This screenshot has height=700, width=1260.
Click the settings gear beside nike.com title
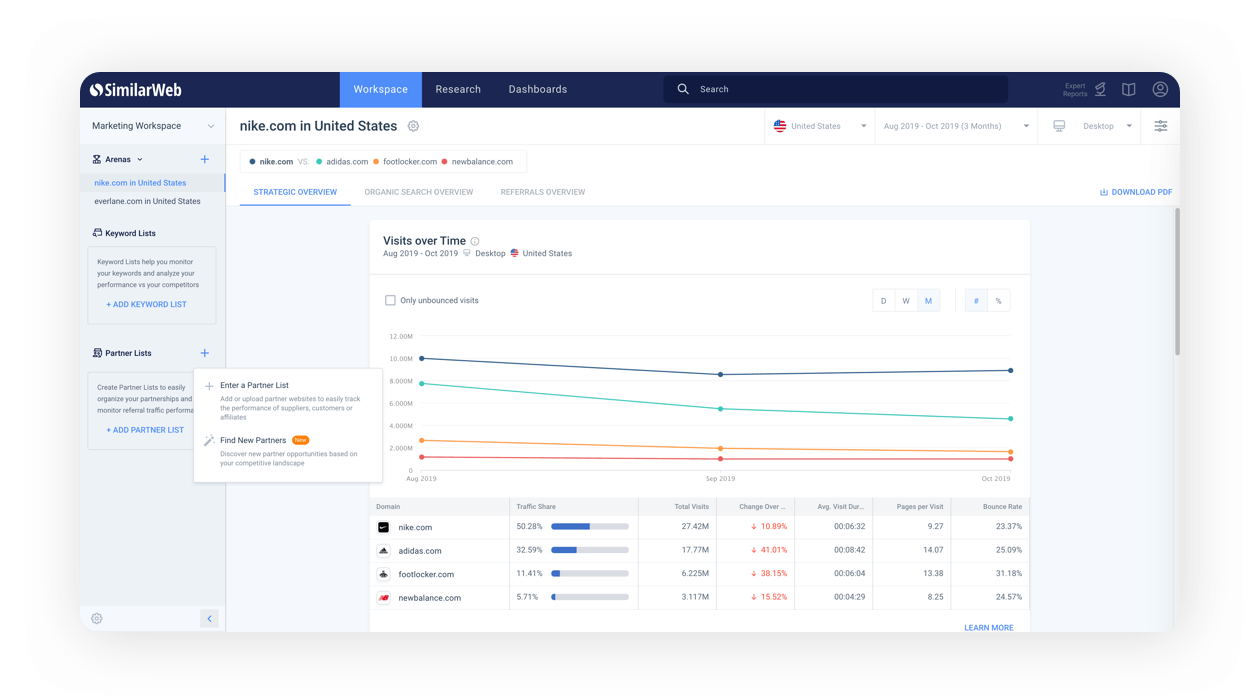(x=413, y=126)
